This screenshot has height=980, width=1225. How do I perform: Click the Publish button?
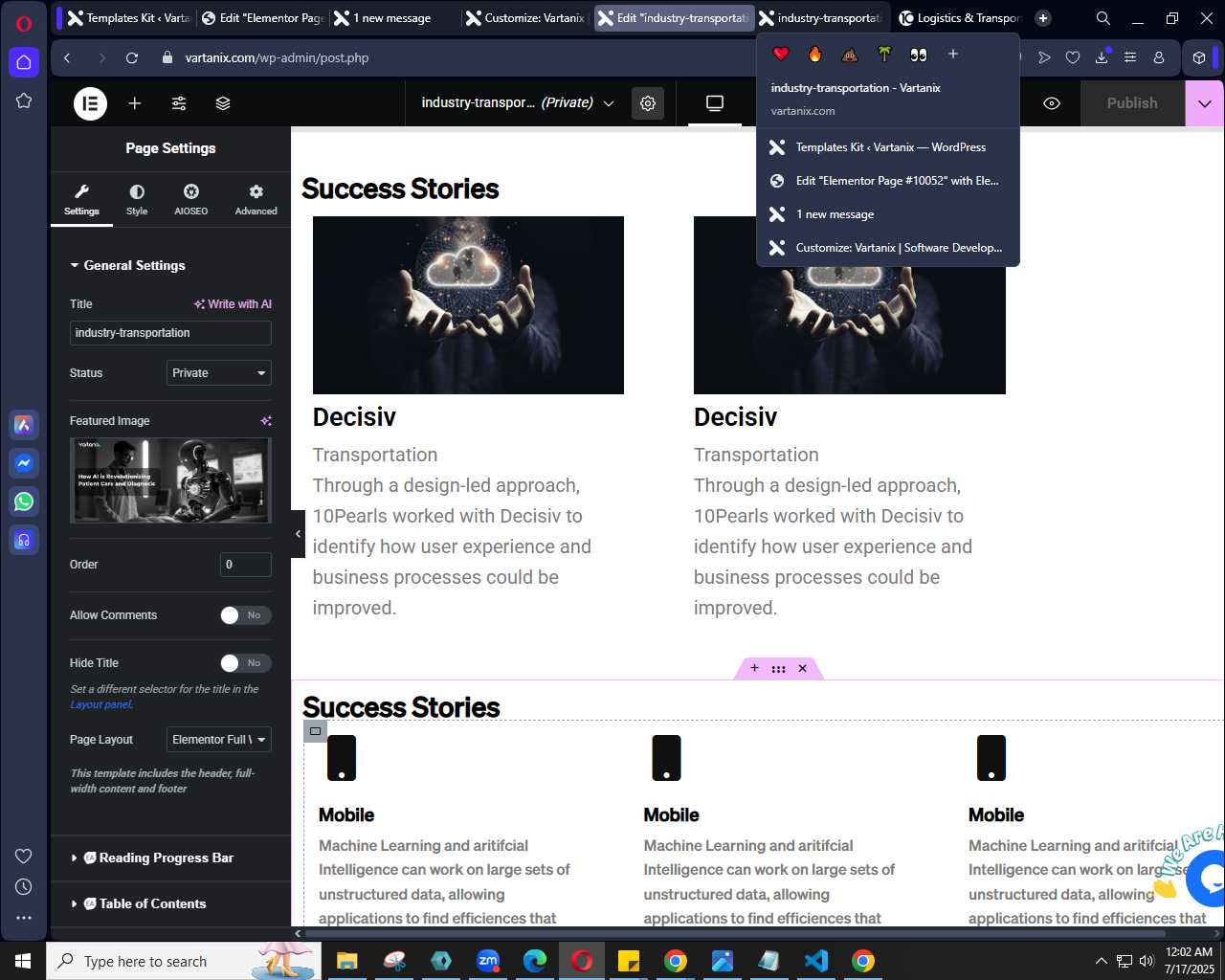pyautogui.click(x=1132, y=103)
